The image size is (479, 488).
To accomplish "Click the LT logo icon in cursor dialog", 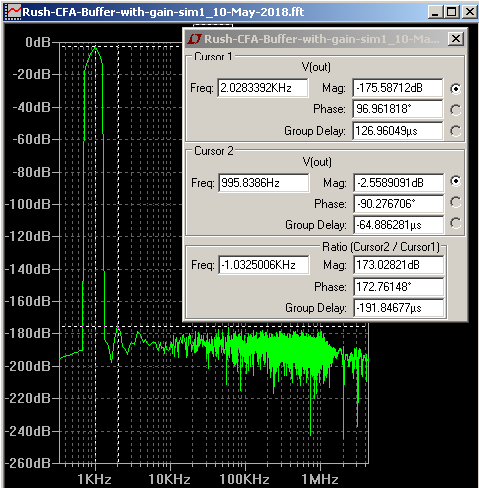I will [194, 39].
